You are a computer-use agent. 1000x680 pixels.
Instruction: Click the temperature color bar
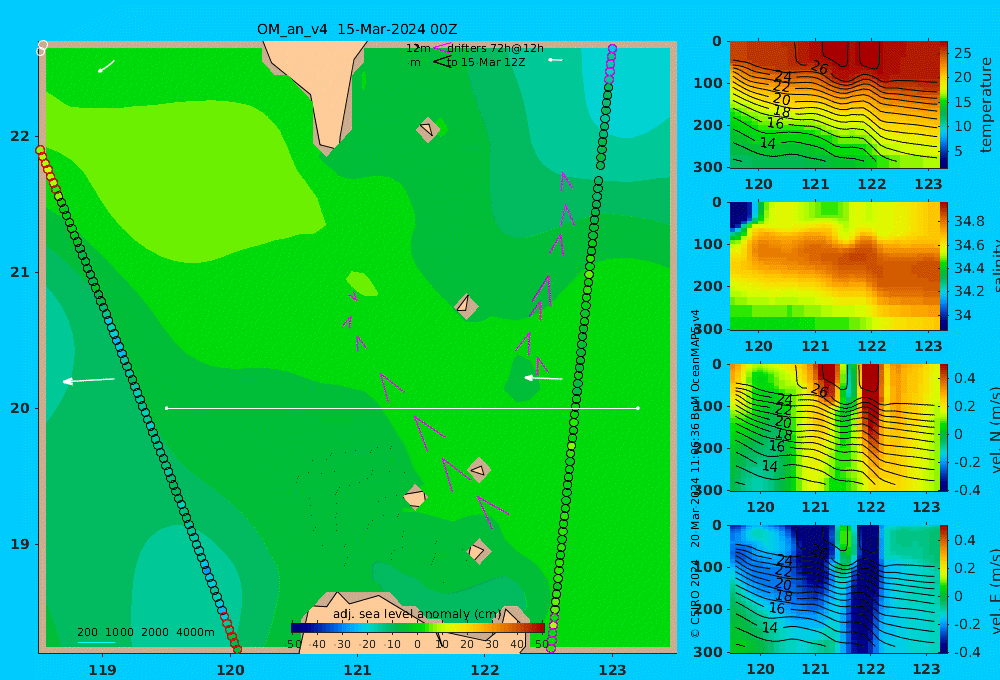click(x=944, y=105)
